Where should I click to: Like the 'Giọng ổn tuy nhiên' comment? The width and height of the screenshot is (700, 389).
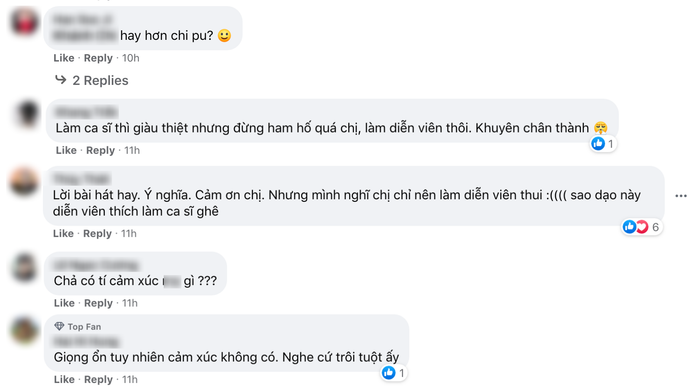coord(64,379)
